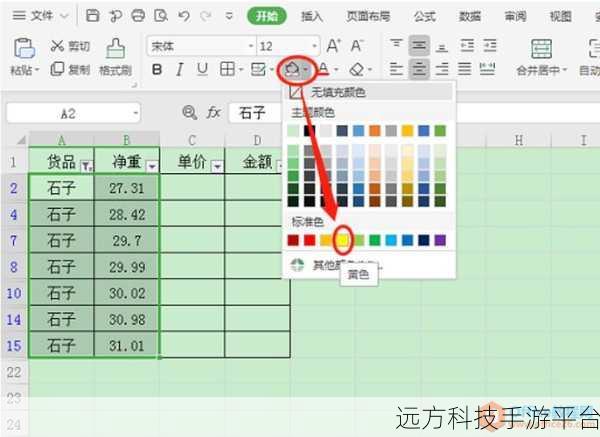This screenshot has width=600, height=437.
Task: Switch to the 数据 tab
Action: (470, 16)
